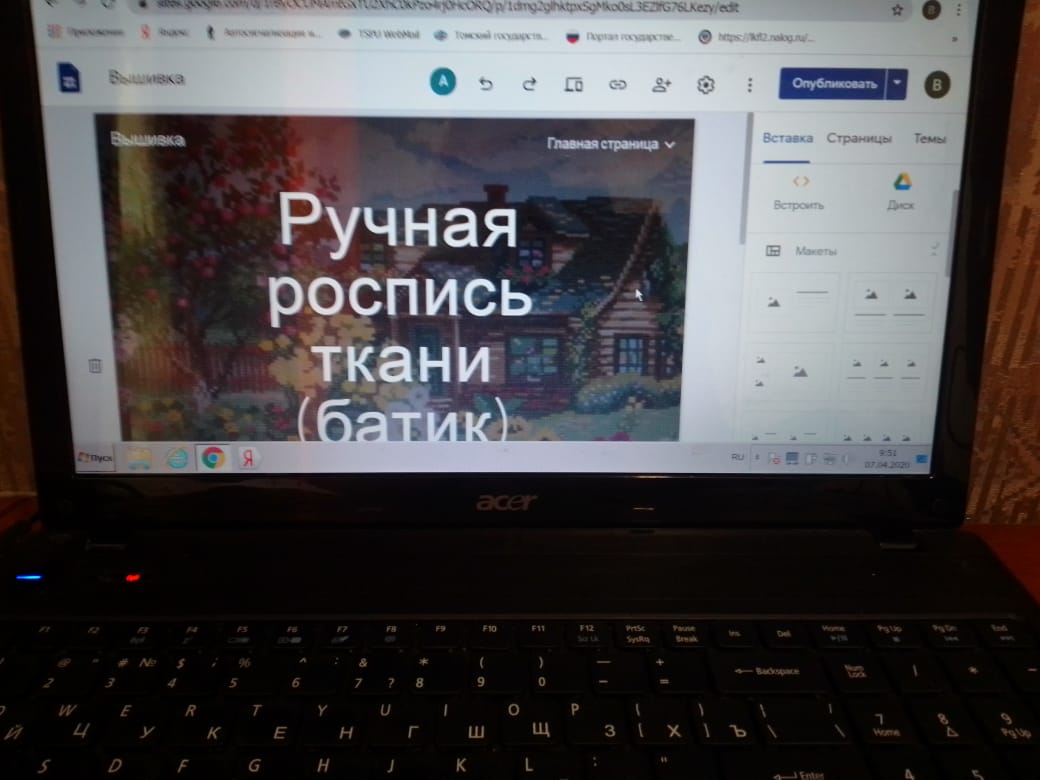Edit the site document title Вышивка
Screen dimensions: 1040x780
(147, 78)
